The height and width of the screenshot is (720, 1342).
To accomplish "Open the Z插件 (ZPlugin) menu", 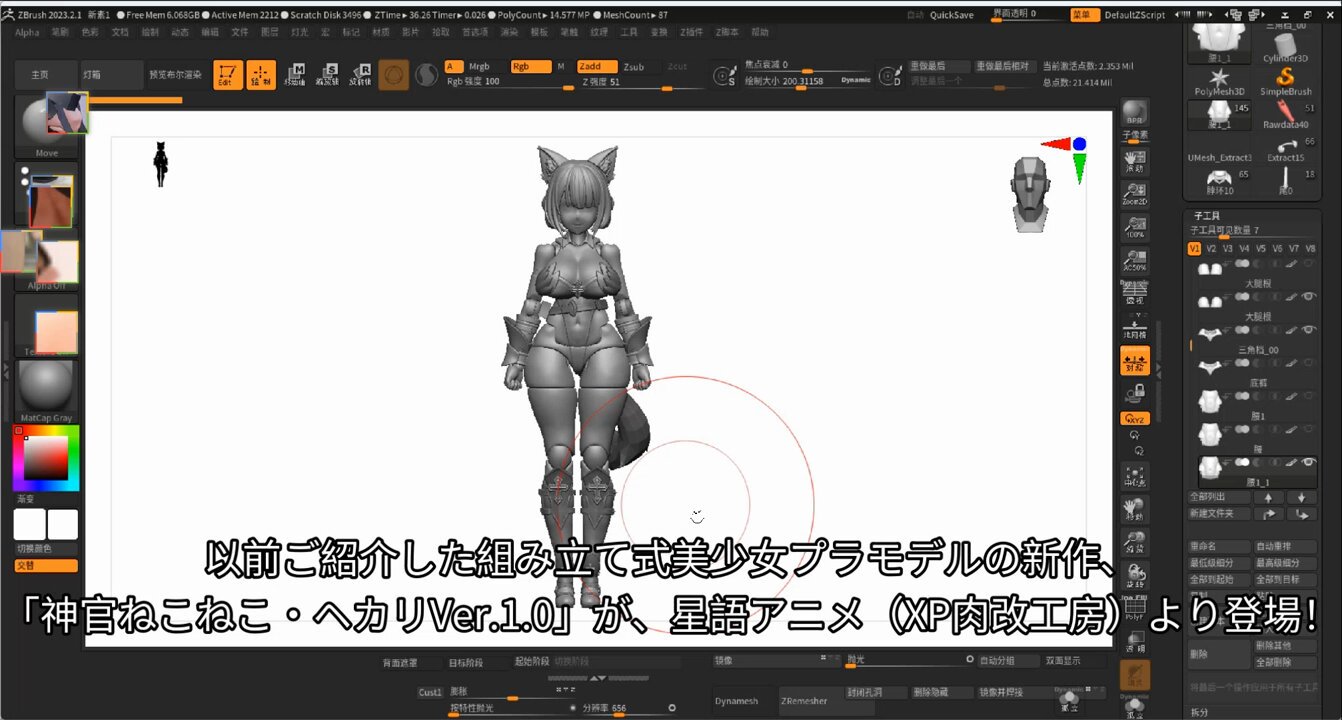I will [x=691, y=32].
